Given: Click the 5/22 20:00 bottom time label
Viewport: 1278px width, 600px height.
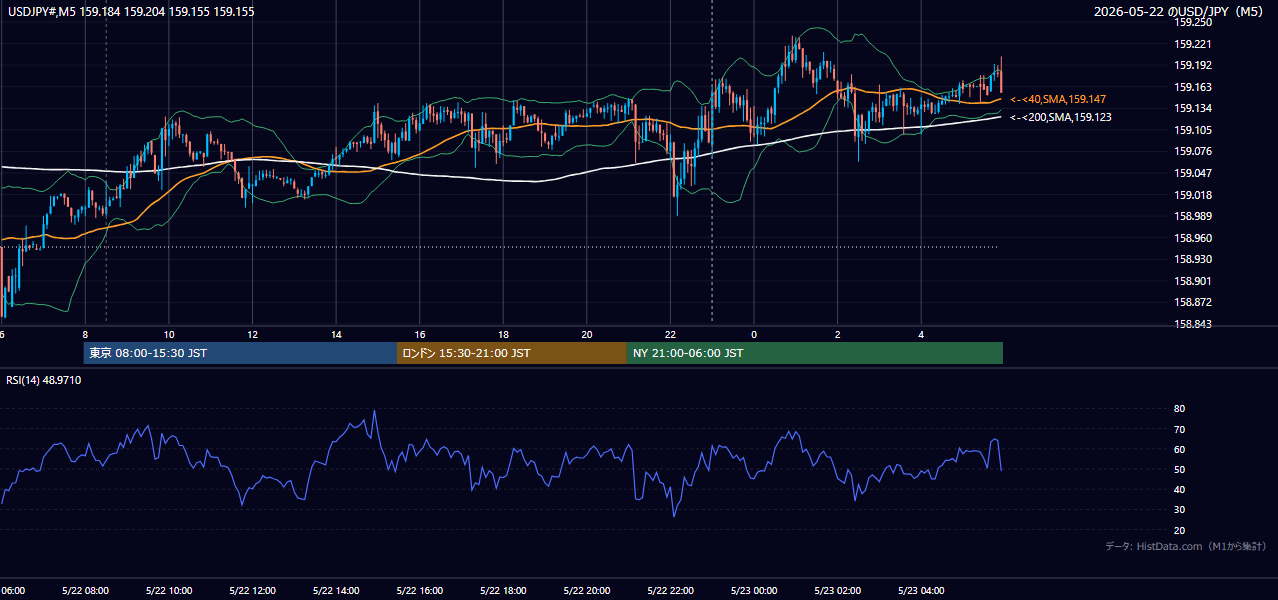Looking at the screenshot, I should (586, 591).
